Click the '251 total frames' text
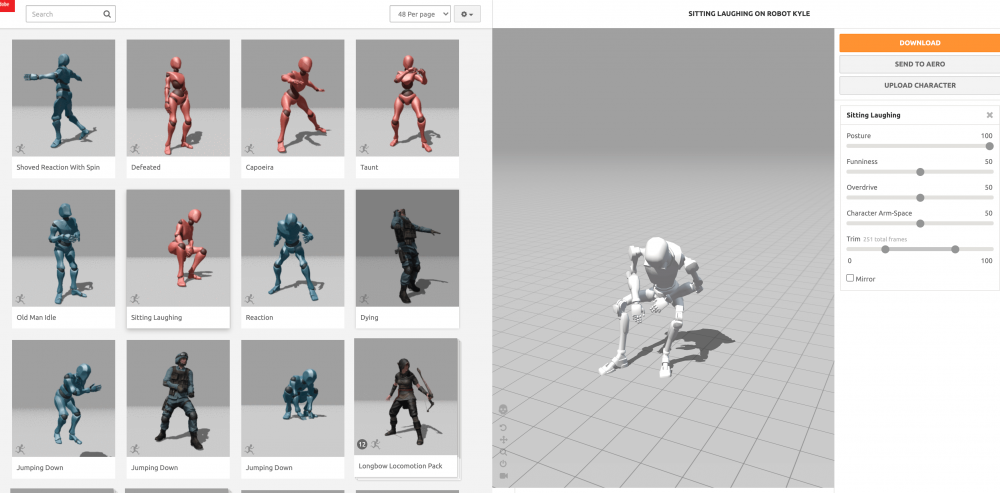The image size is (1000, 493). [885, 239]
